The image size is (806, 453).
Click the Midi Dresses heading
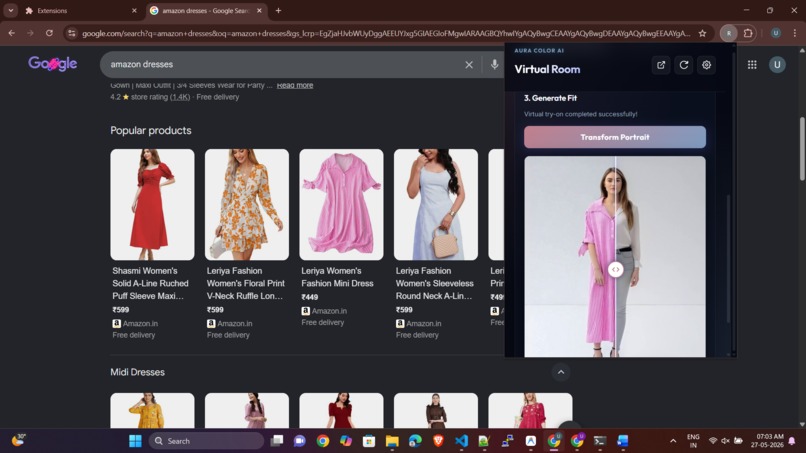[137, 372]
